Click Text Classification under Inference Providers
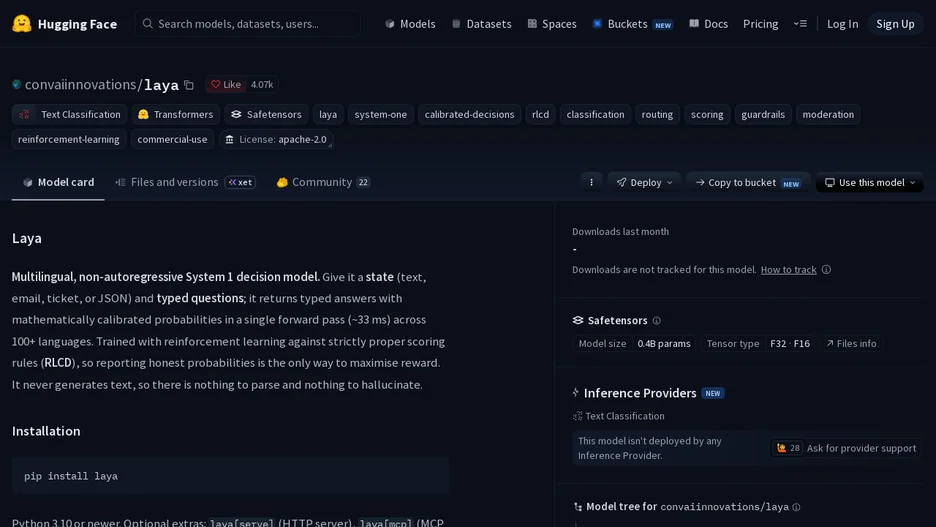This screenshot has height=527, width=936. point(618,417)
